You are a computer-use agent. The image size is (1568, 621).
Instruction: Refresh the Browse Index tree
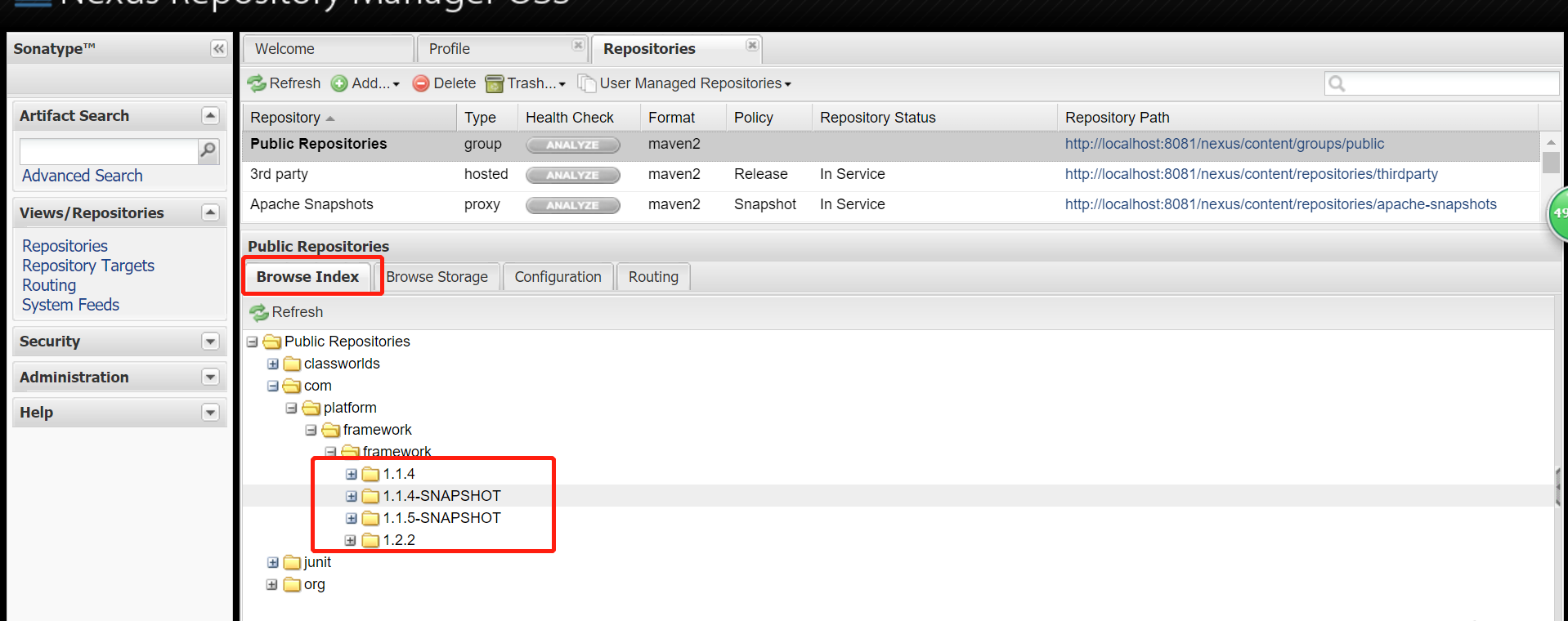click(x=287, y=312)
